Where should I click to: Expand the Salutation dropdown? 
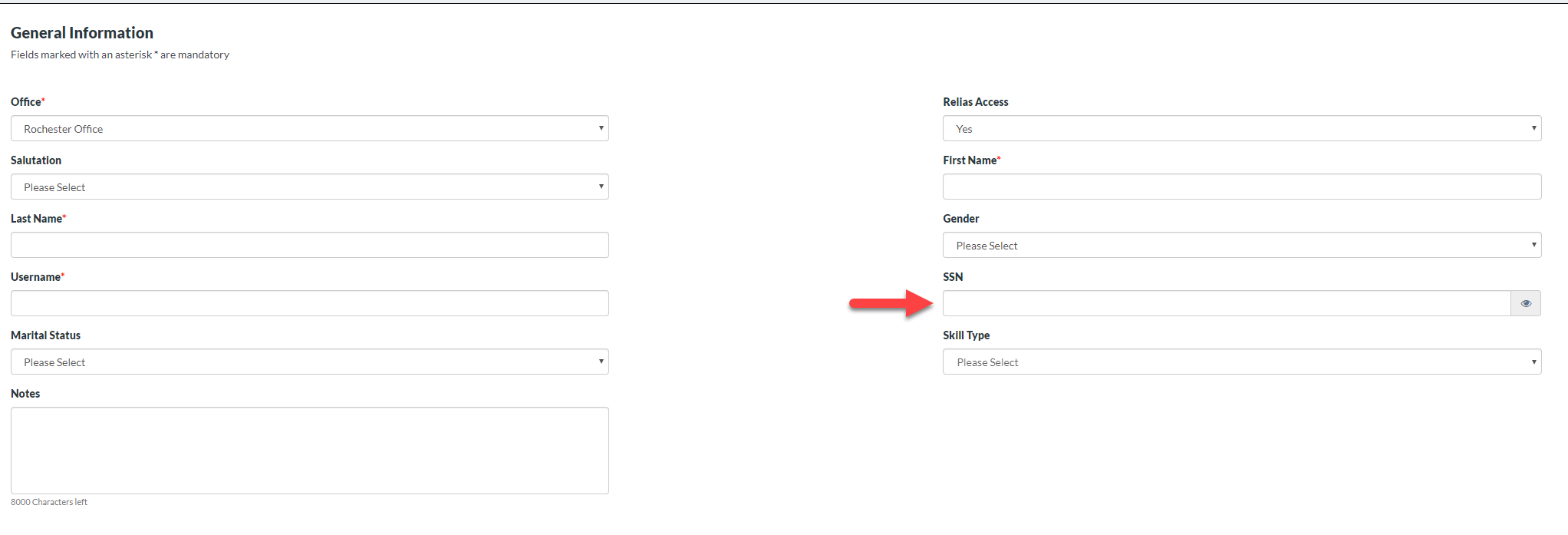[309, 187]
